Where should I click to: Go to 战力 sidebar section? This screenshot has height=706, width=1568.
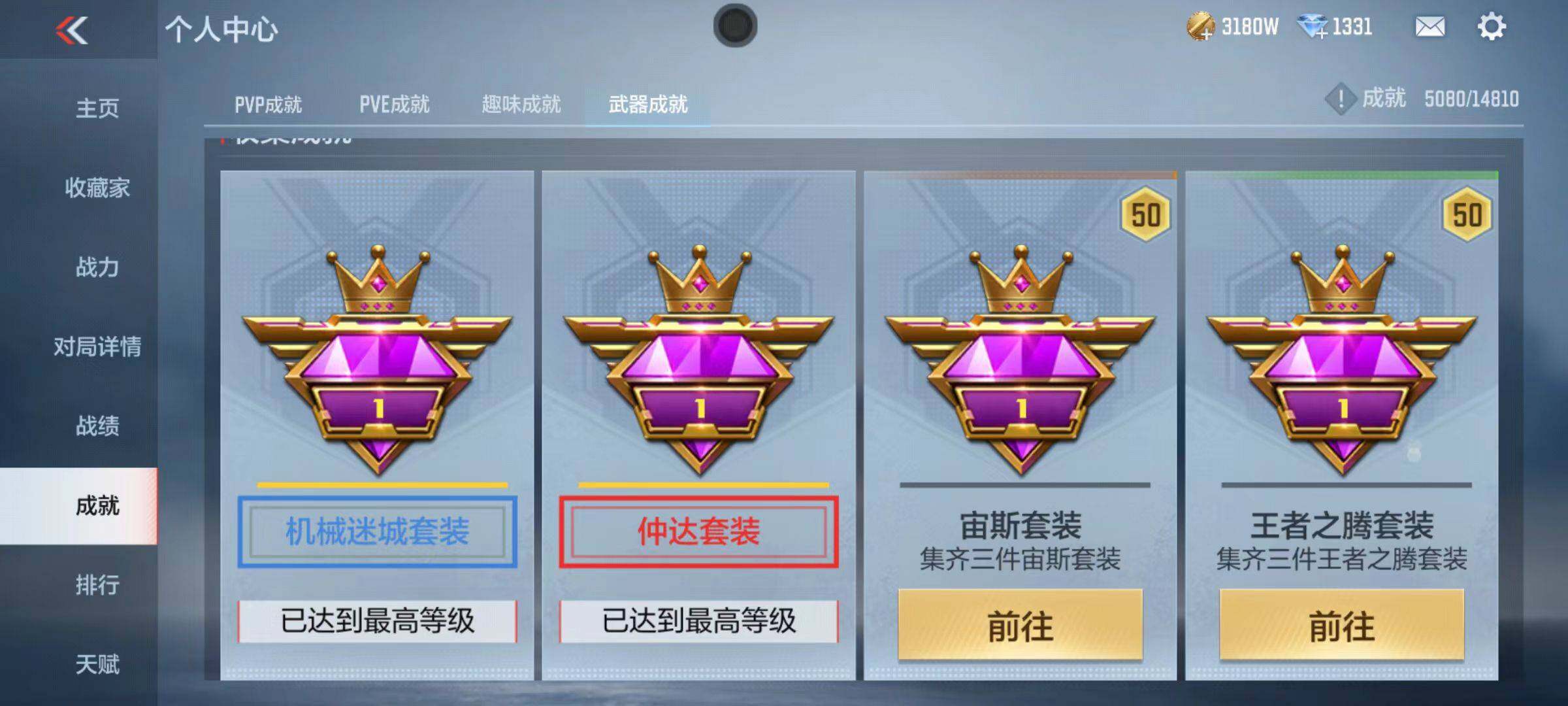point(97,267)
